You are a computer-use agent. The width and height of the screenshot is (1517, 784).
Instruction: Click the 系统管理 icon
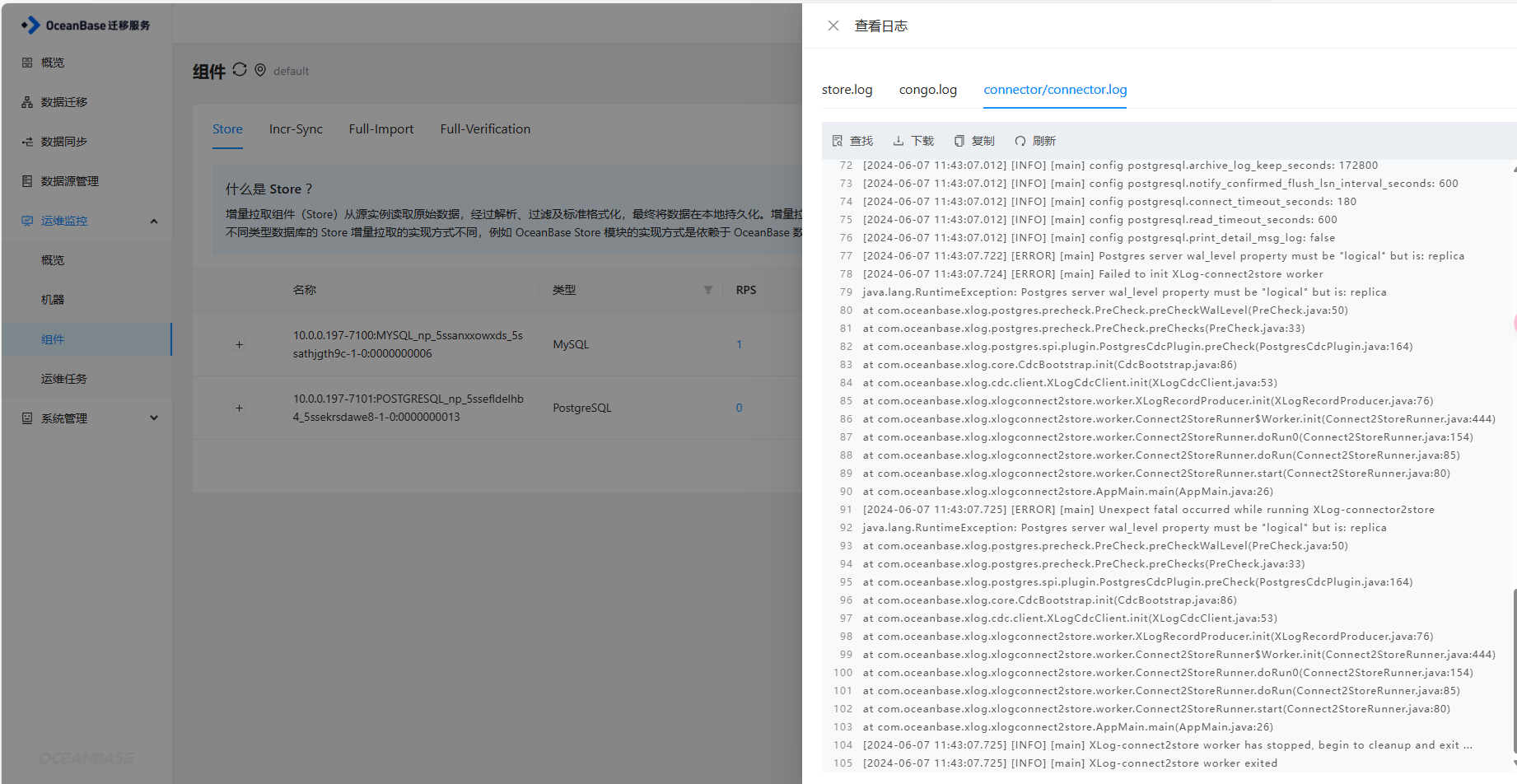tap(27, 418)
